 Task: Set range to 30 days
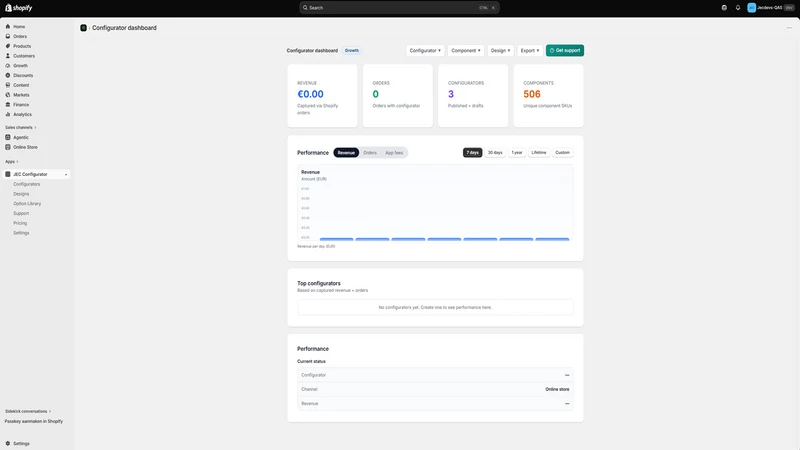pos(495,153)
